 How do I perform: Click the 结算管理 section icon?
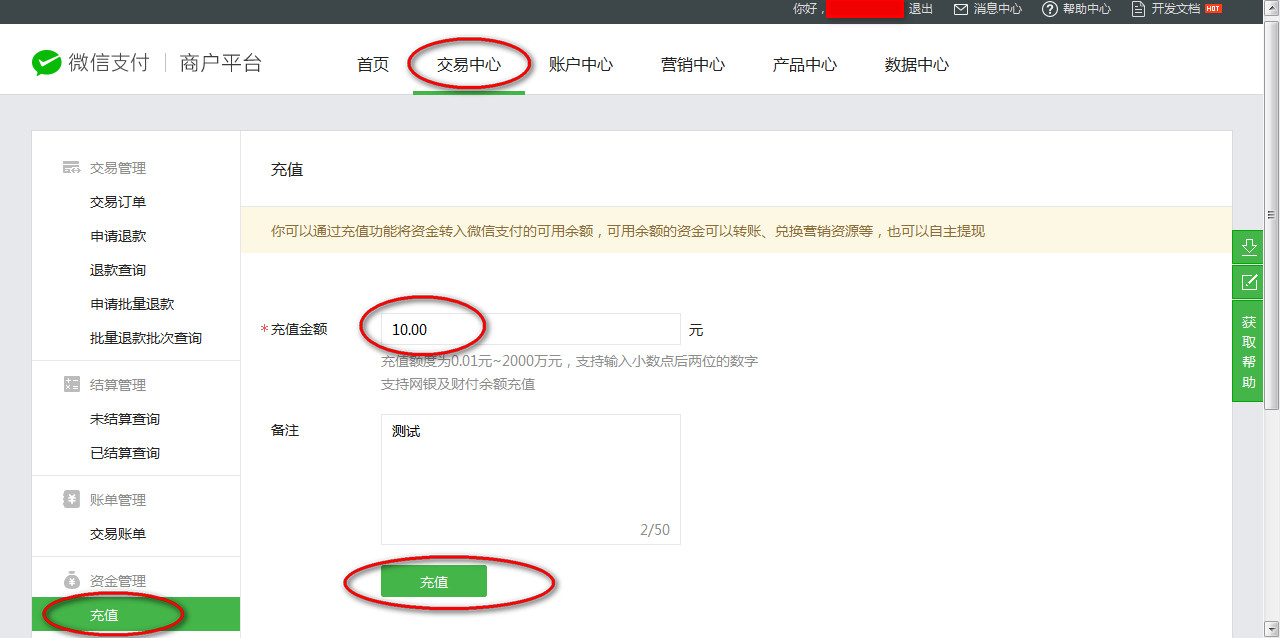pos(71,385)
